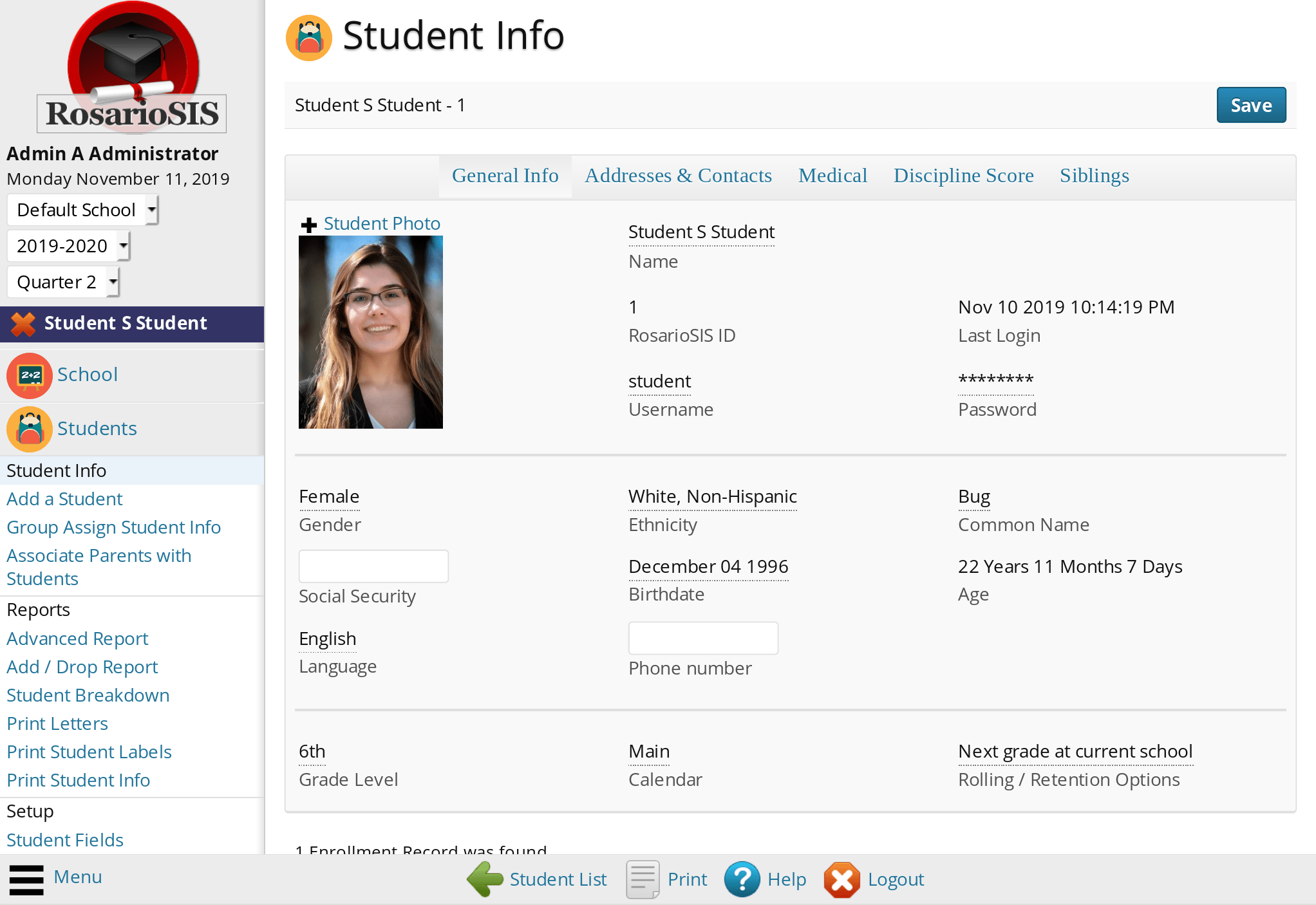1316x905 pixels.
Task: Expand Student Photo plus icon
Action: tap(309, 225)
